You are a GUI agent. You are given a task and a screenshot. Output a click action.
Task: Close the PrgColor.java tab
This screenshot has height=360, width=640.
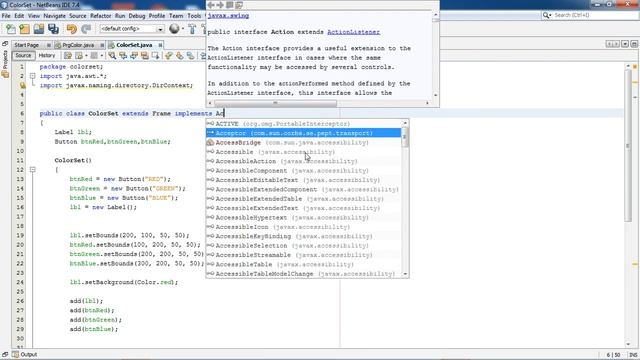pyautogui.click(x=102, y=45)
